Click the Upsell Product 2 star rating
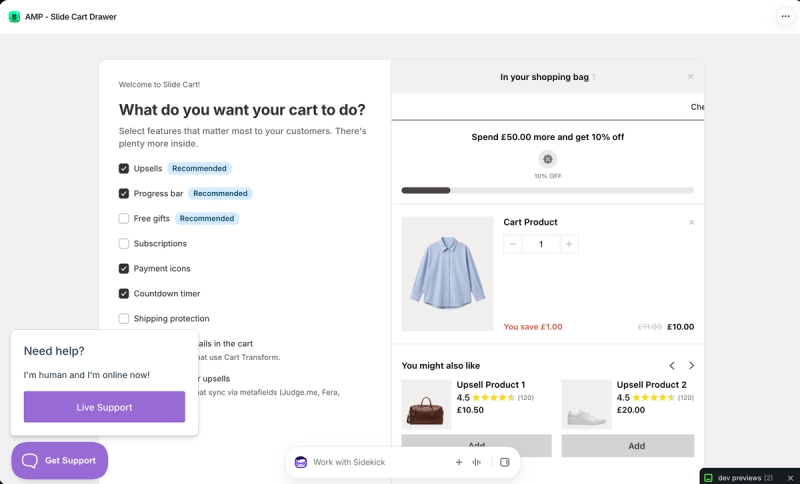The height and width of the screenshot is (484, 800). pos(654,397)
